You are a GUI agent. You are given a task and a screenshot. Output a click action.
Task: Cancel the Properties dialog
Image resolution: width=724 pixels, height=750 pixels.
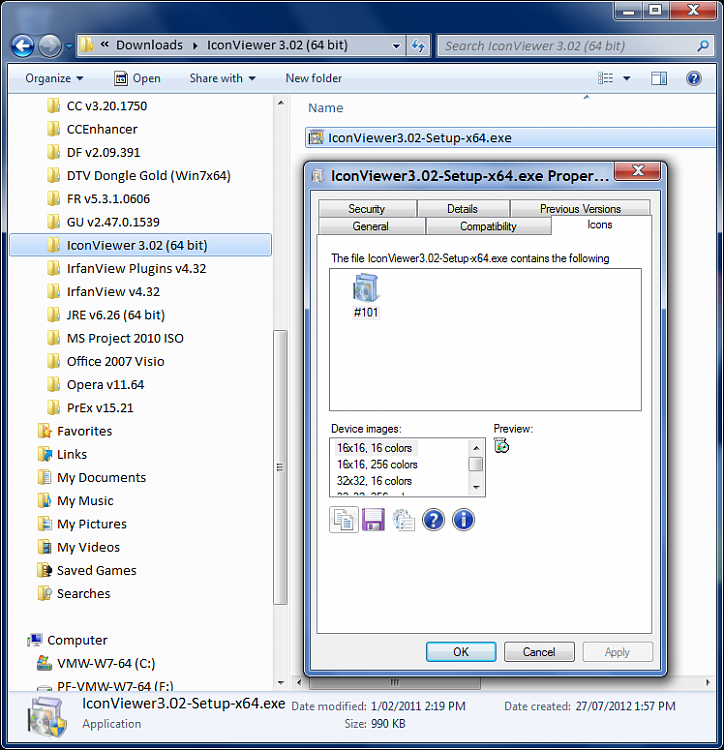[x=539, y=651]
